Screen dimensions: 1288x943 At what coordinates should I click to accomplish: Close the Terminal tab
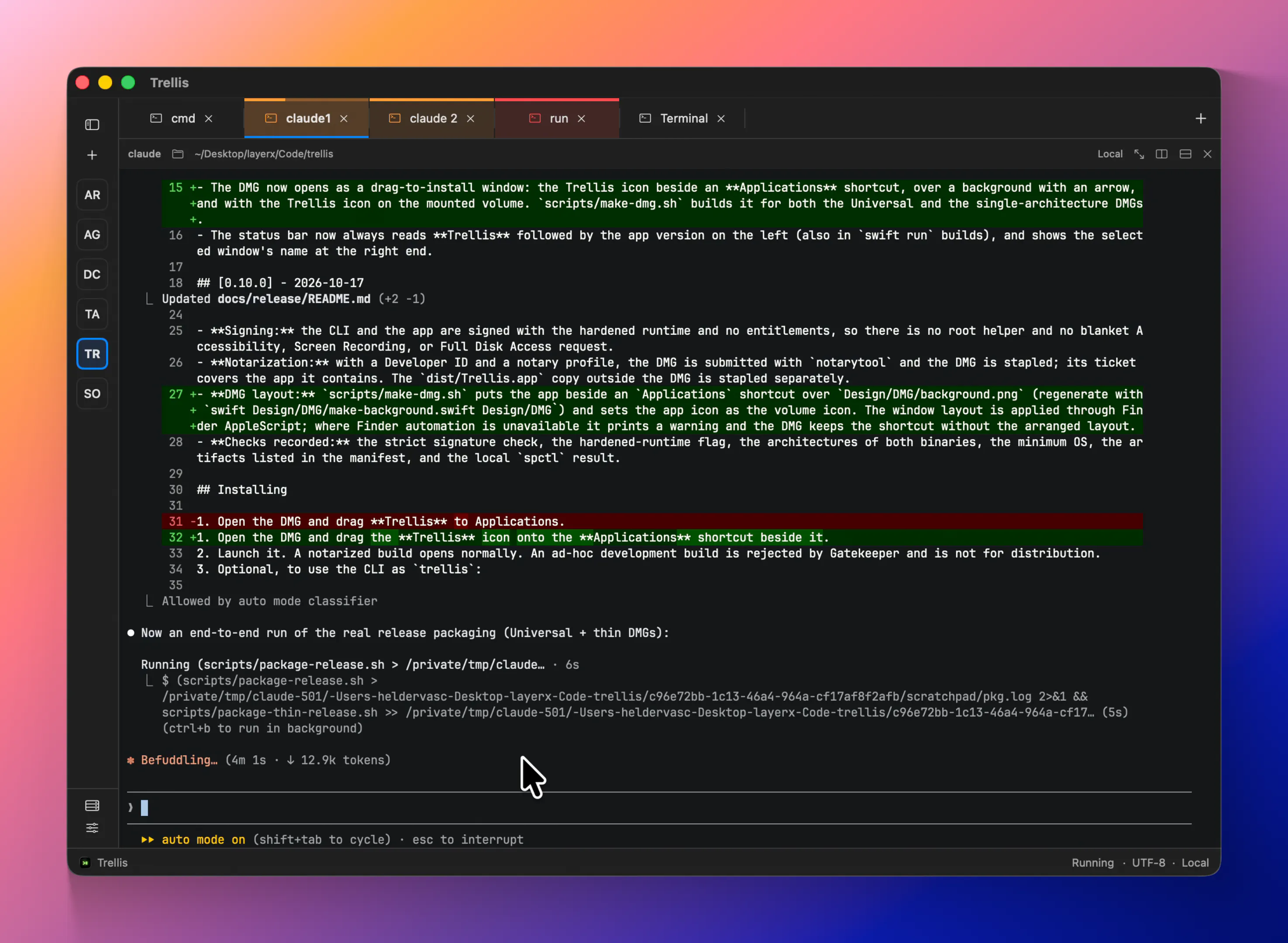(721, 118)
